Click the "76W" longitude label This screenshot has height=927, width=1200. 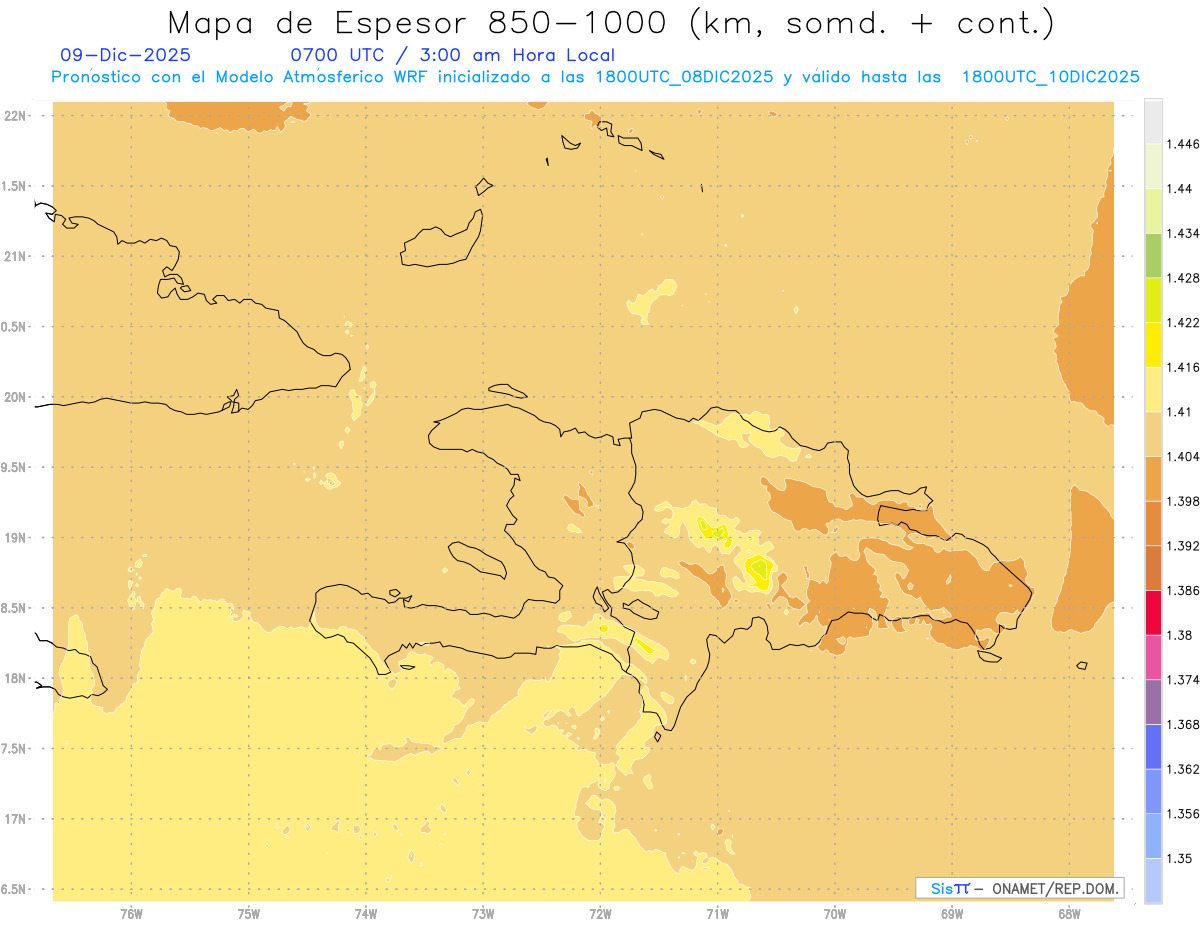[x=131, y=914]
